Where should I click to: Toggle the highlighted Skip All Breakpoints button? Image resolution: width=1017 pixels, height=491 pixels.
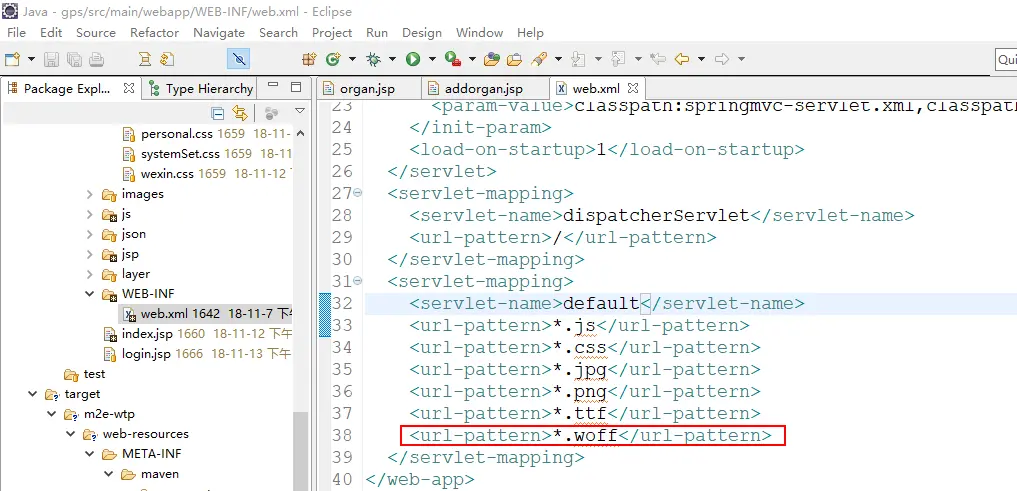(239, 60)
